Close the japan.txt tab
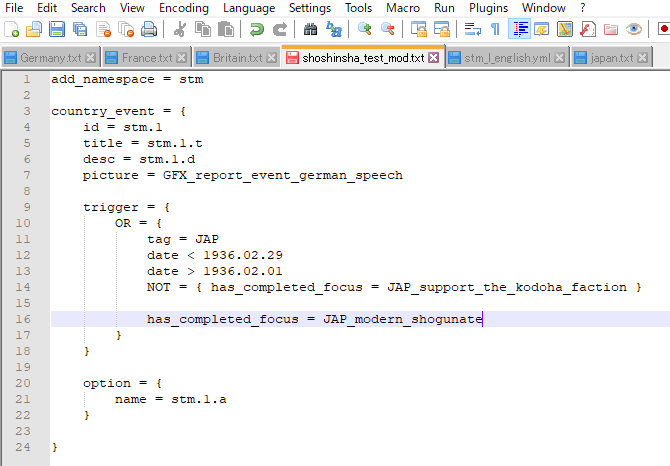This screenshot has width=670, height=466. pos(642,58)
